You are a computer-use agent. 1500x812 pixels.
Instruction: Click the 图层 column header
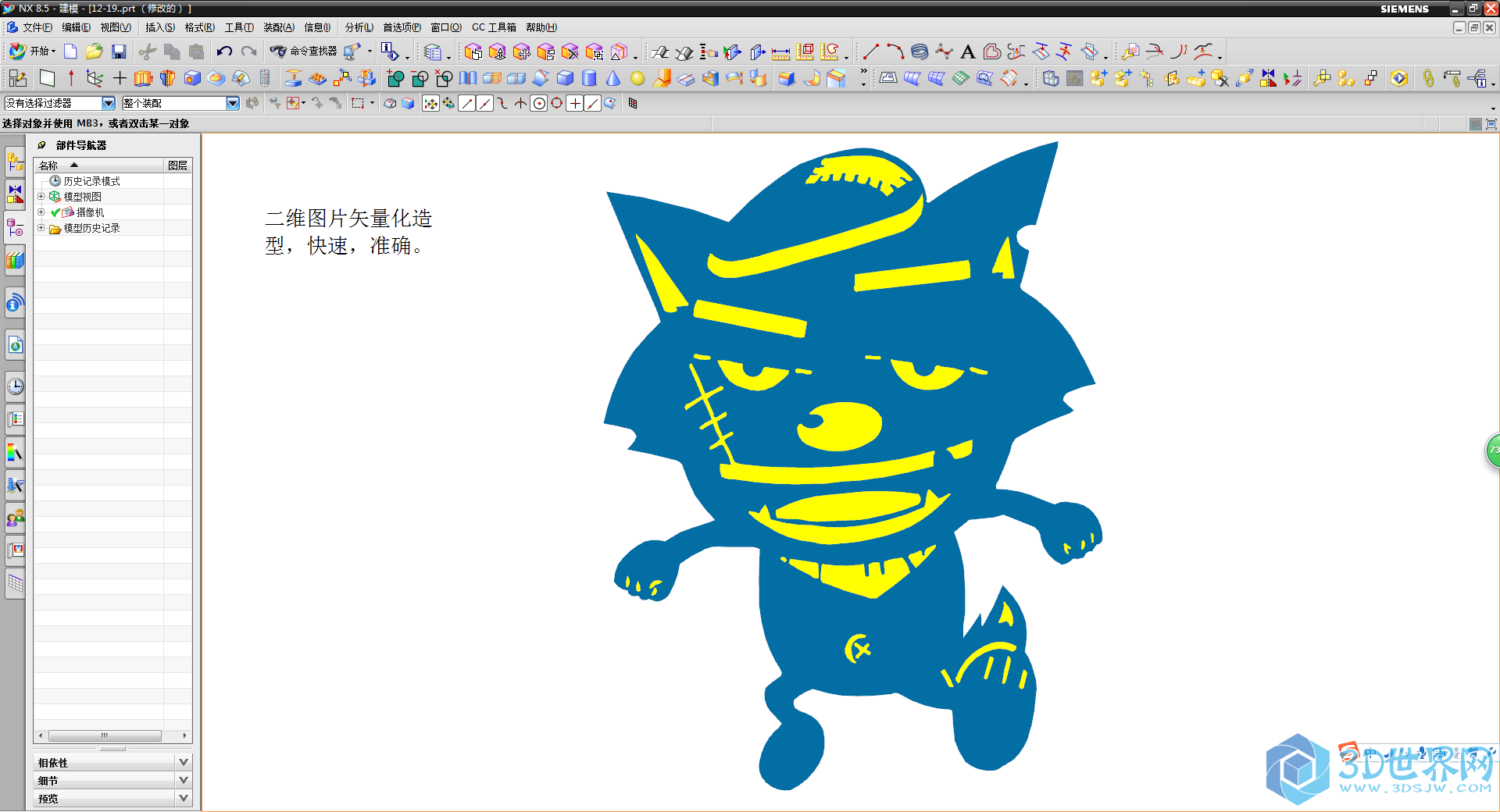(x=178, y=166)
